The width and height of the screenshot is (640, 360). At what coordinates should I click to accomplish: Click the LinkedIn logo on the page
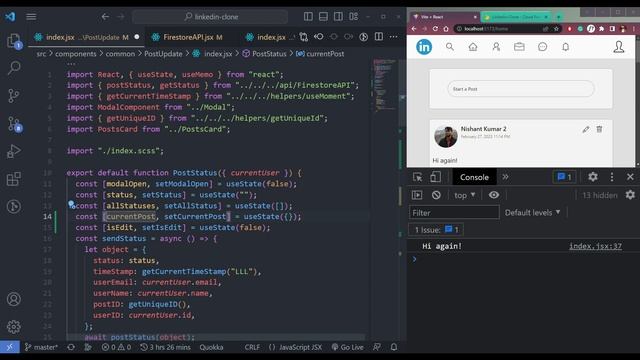coord(424,47)
